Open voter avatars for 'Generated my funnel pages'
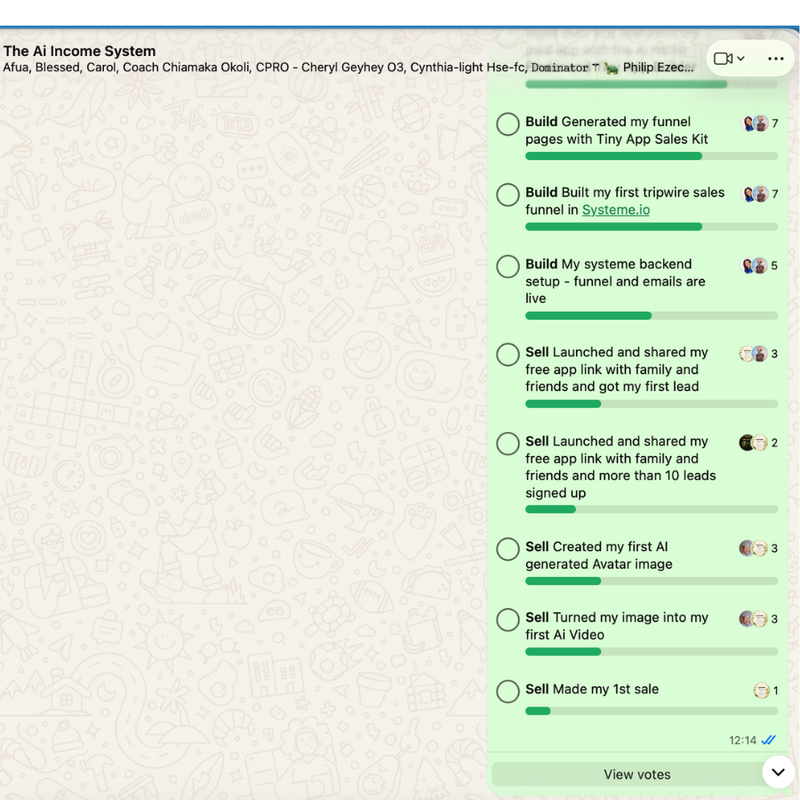This screenshot has height=800, width=800. (x=755, y=123)
